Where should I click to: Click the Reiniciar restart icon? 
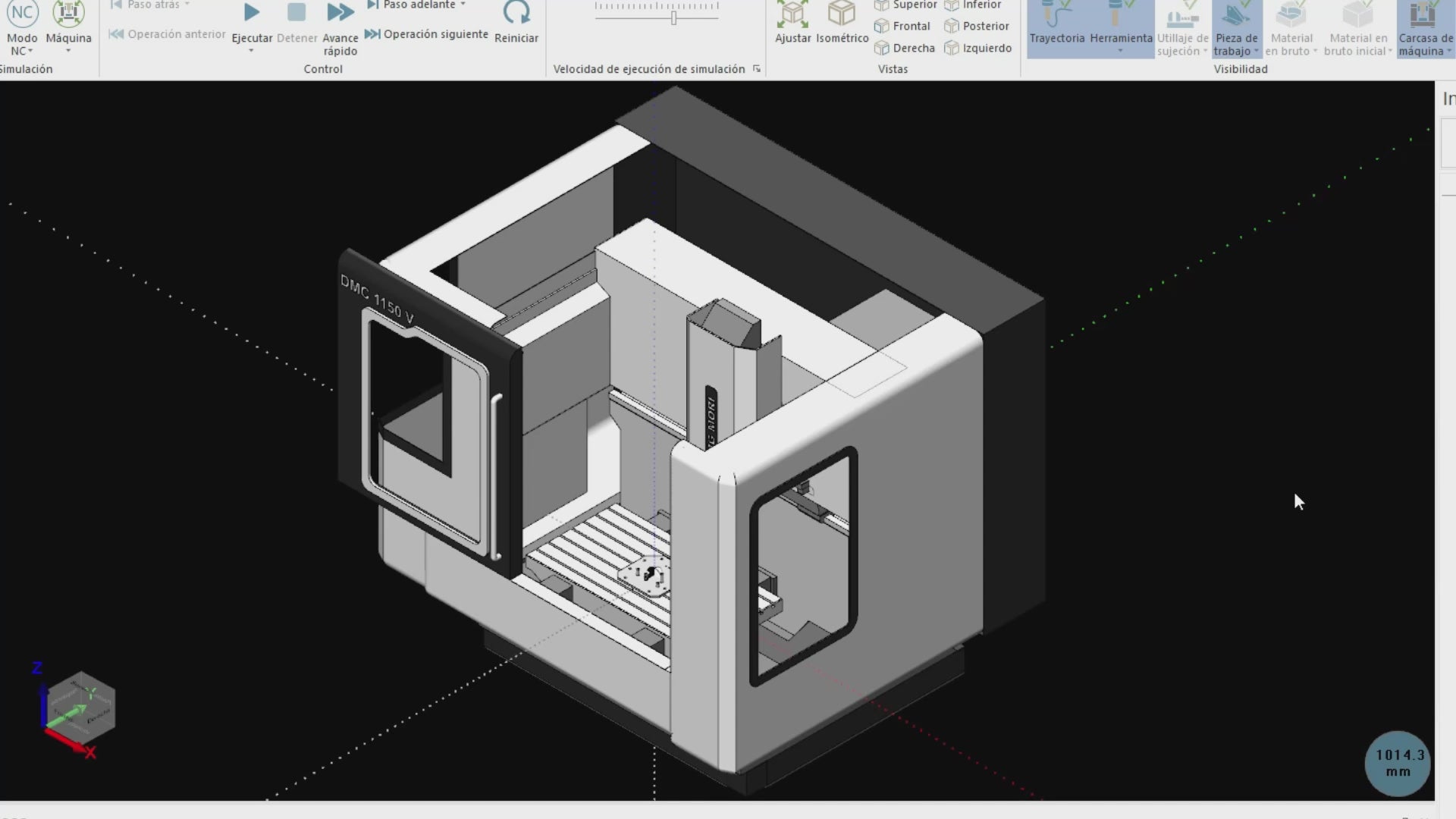coord(516,14)
